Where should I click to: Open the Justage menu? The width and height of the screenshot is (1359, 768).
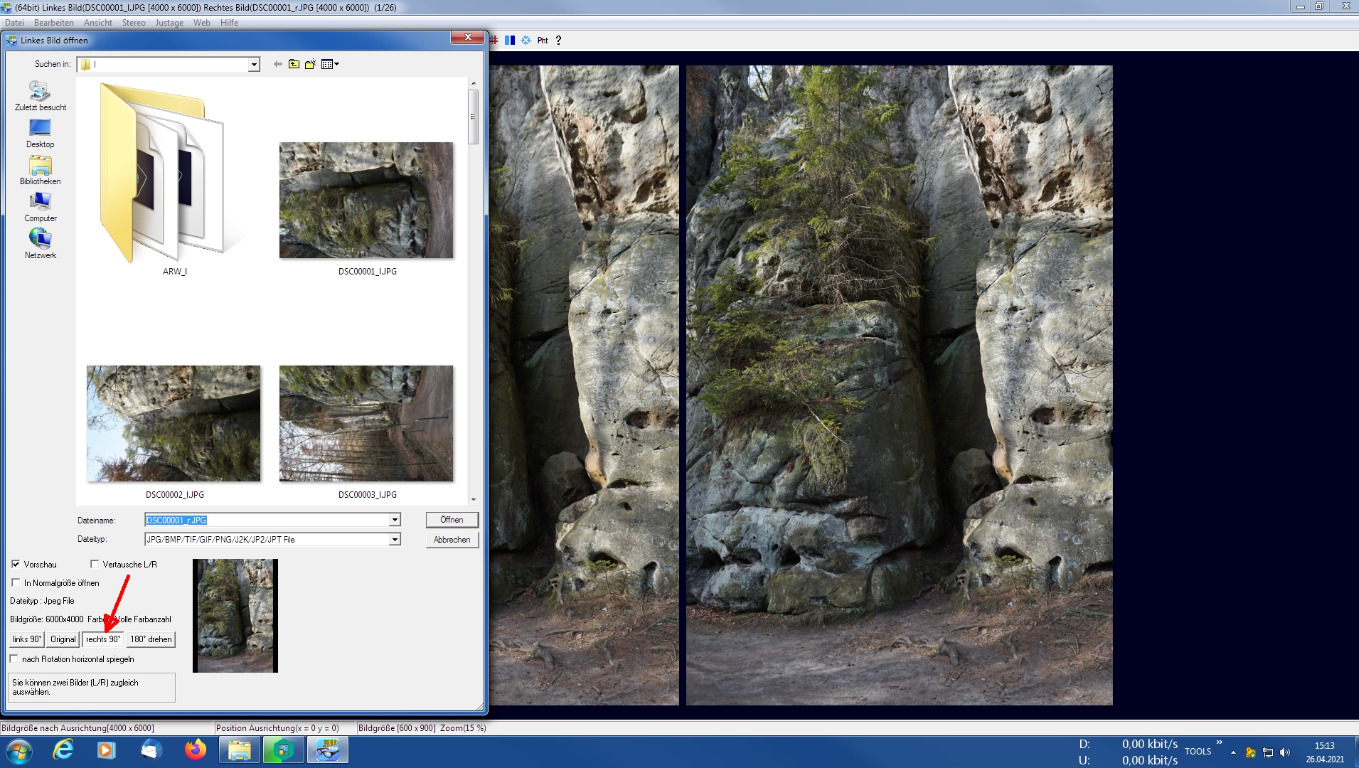click(169, 22)
